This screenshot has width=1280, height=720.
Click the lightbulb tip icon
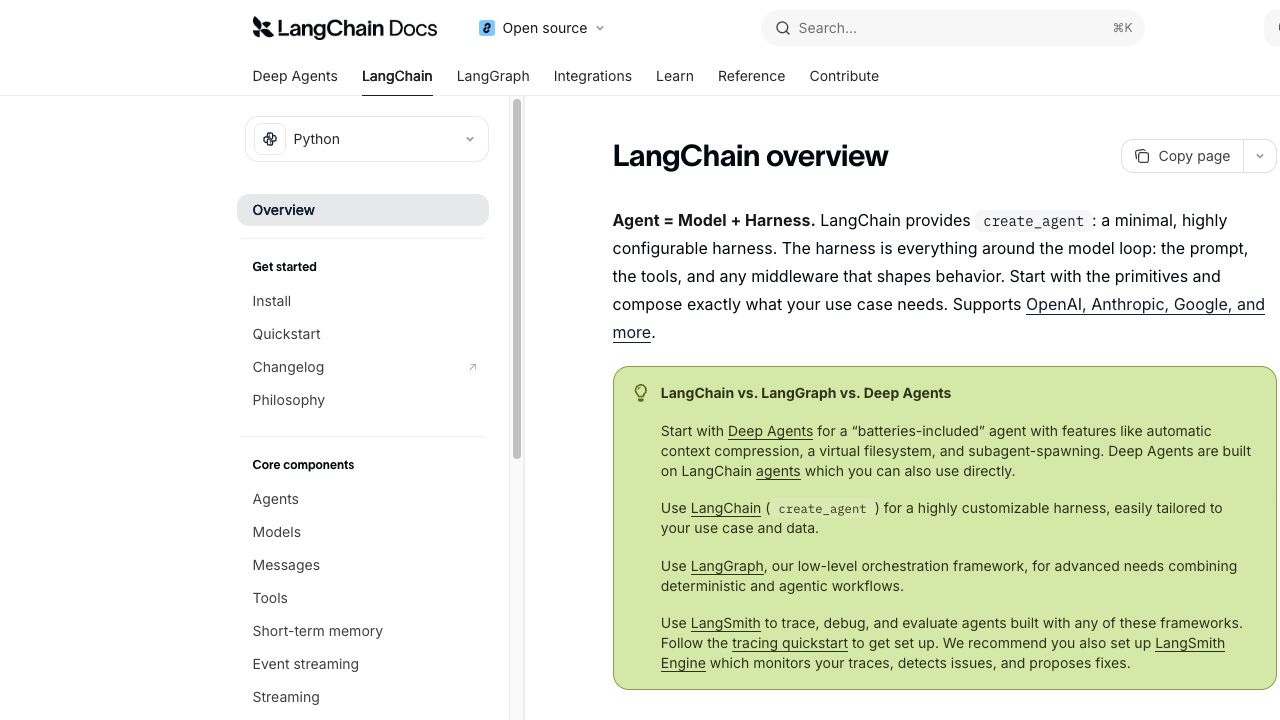[641, 393]
